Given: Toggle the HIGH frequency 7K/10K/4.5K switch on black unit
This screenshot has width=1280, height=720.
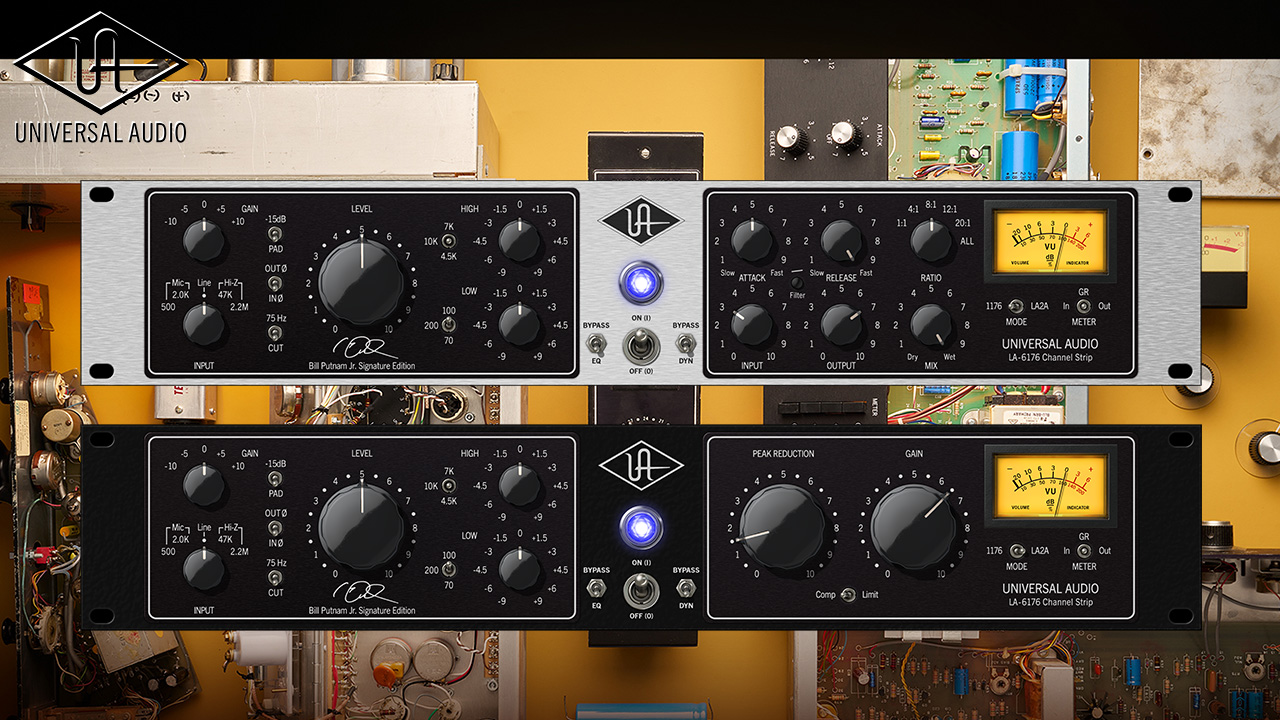Looking at the screenshot, I should (x=450, y=484).
